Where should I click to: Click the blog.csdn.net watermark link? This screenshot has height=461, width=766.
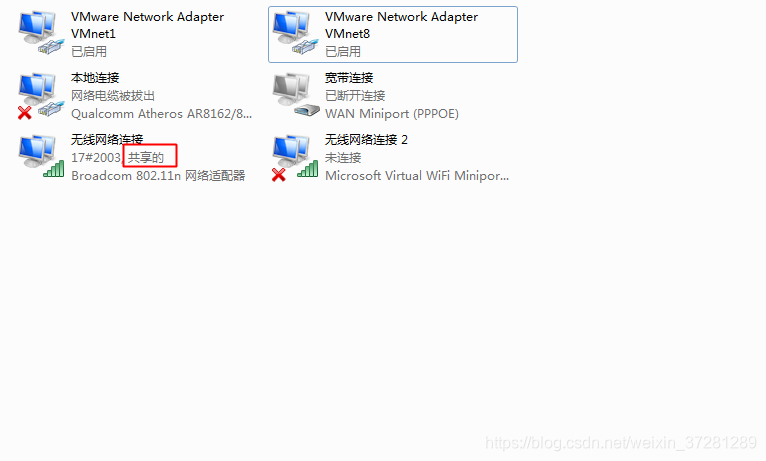(x=621, y=442)
